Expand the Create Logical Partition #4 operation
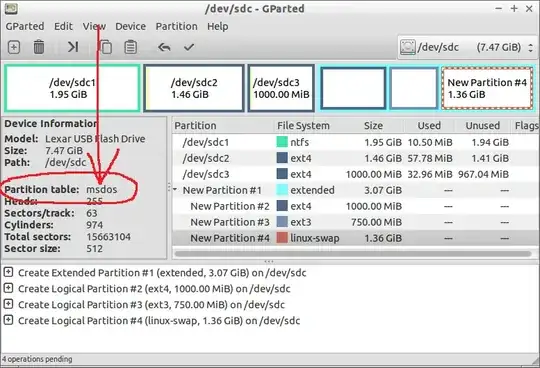The image size is (540, 368). click(x=8, y=320)
